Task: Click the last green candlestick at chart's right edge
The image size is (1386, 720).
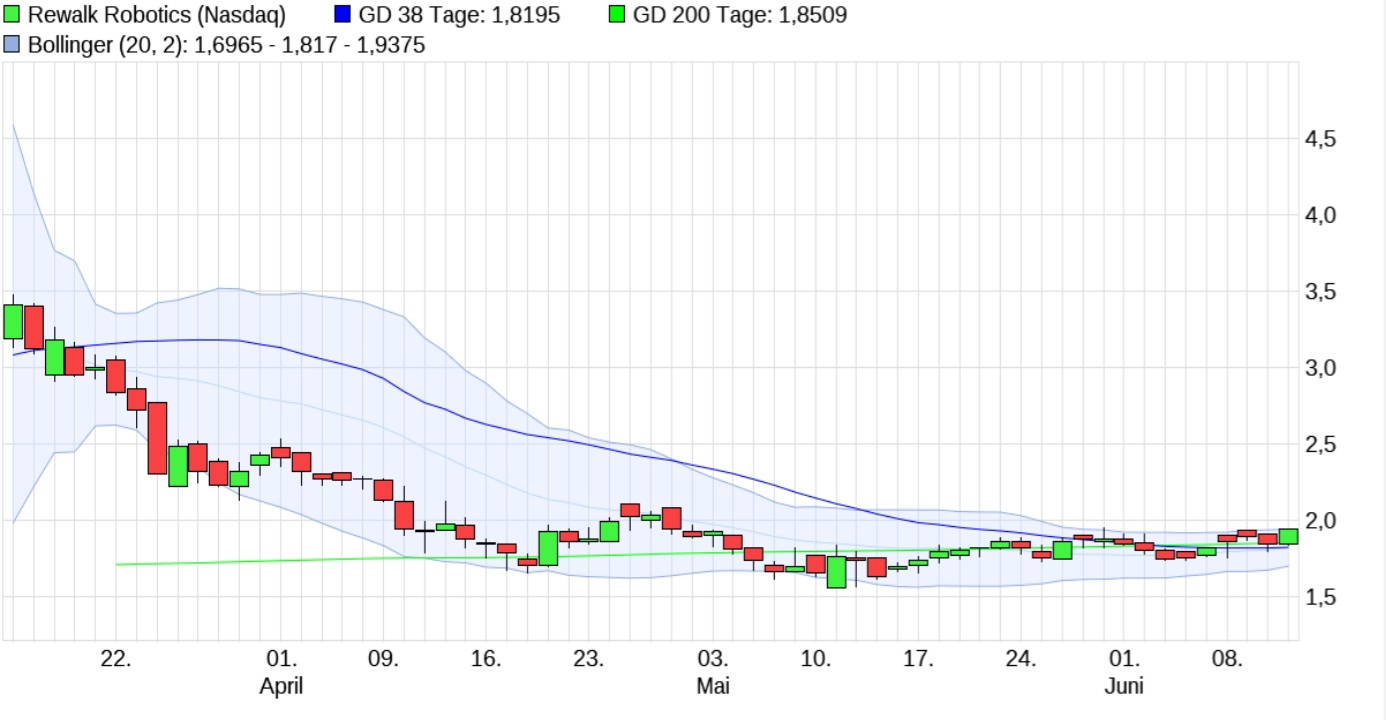Action: (x=1288, y=536)
